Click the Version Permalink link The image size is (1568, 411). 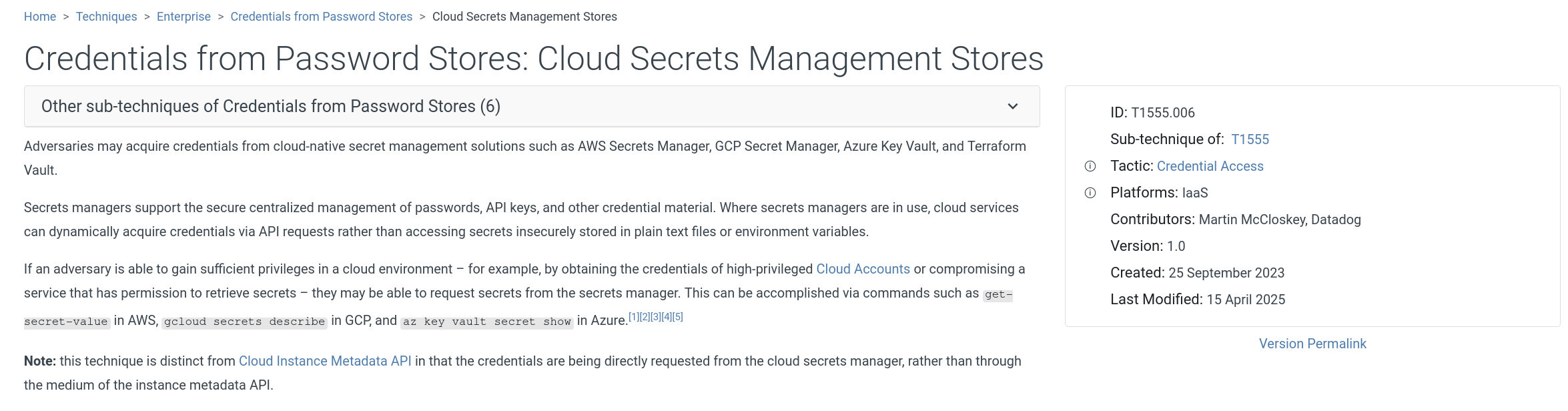tap(1312, 344)
